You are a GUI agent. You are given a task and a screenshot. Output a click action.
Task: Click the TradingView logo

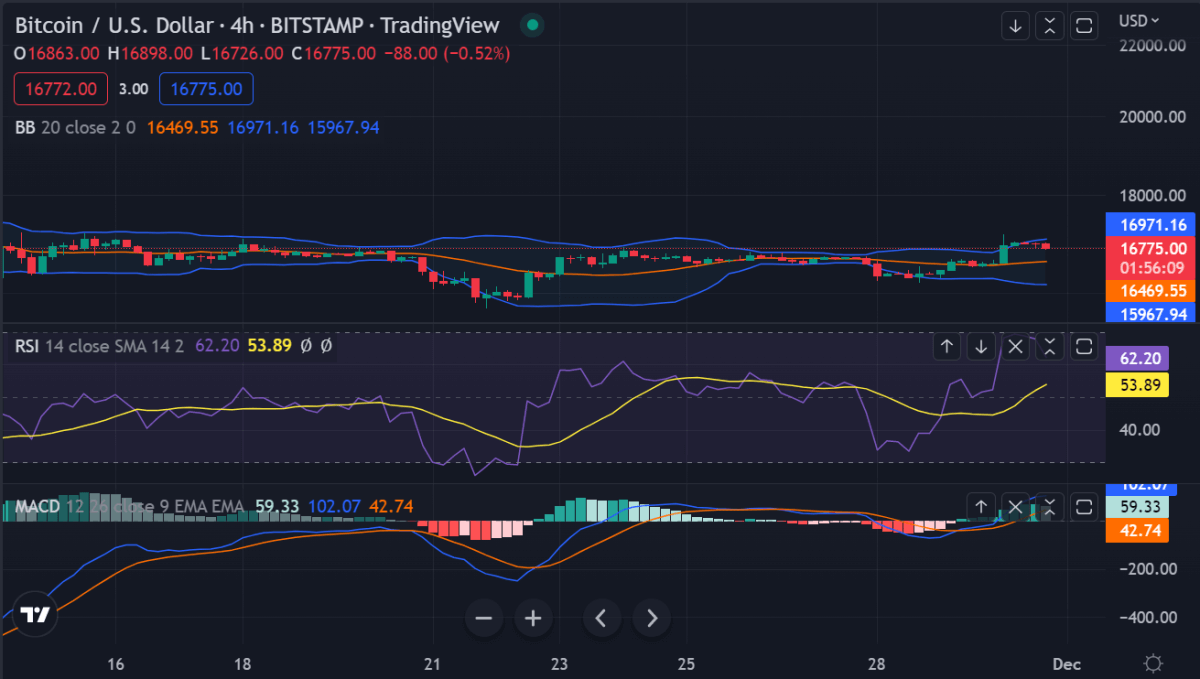pyautogui.click(x=36, y=614)
